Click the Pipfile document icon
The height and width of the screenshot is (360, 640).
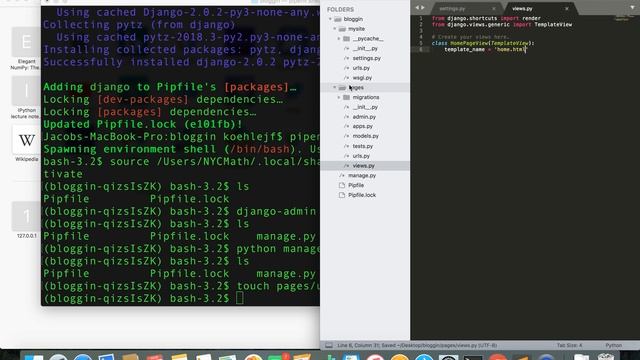[342, 185]
